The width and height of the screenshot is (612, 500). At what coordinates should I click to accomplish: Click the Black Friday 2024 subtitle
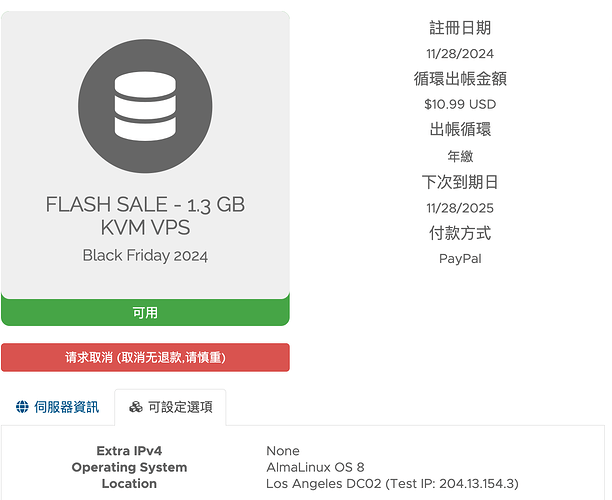(145, 256)
